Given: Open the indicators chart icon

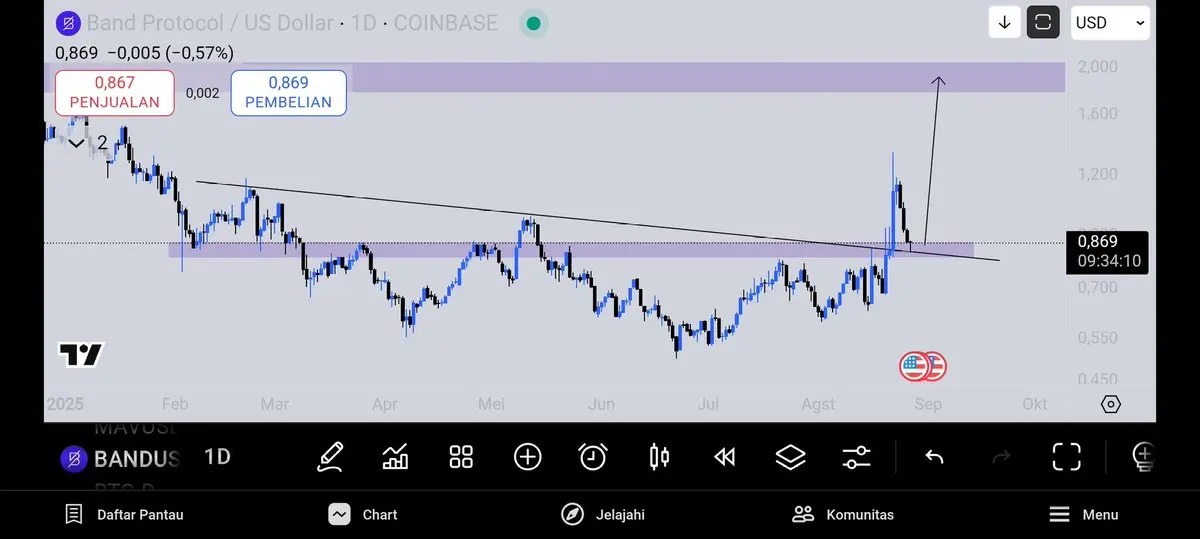Looking at the screenshot, I should [x=395, y=457].
